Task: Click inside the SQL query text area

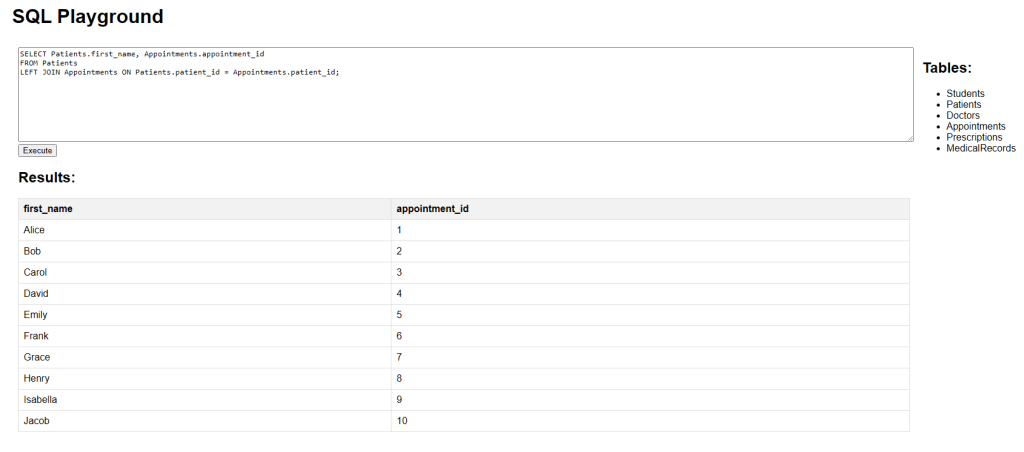Action: coord(466,94)
